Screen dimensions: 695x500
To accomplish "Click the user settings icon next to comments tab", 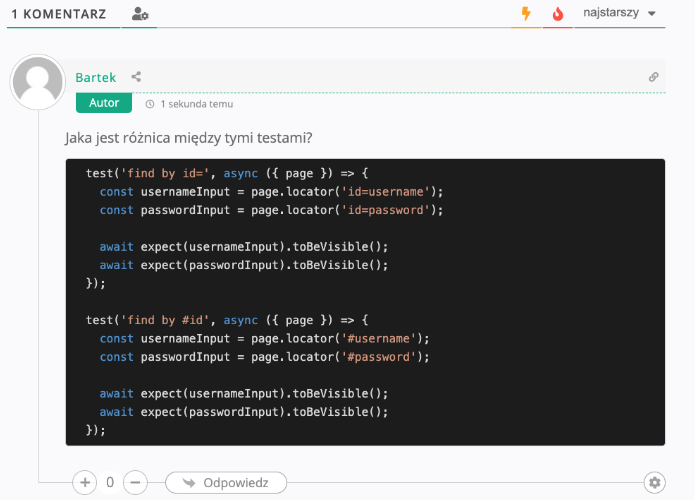I will 140,14.
